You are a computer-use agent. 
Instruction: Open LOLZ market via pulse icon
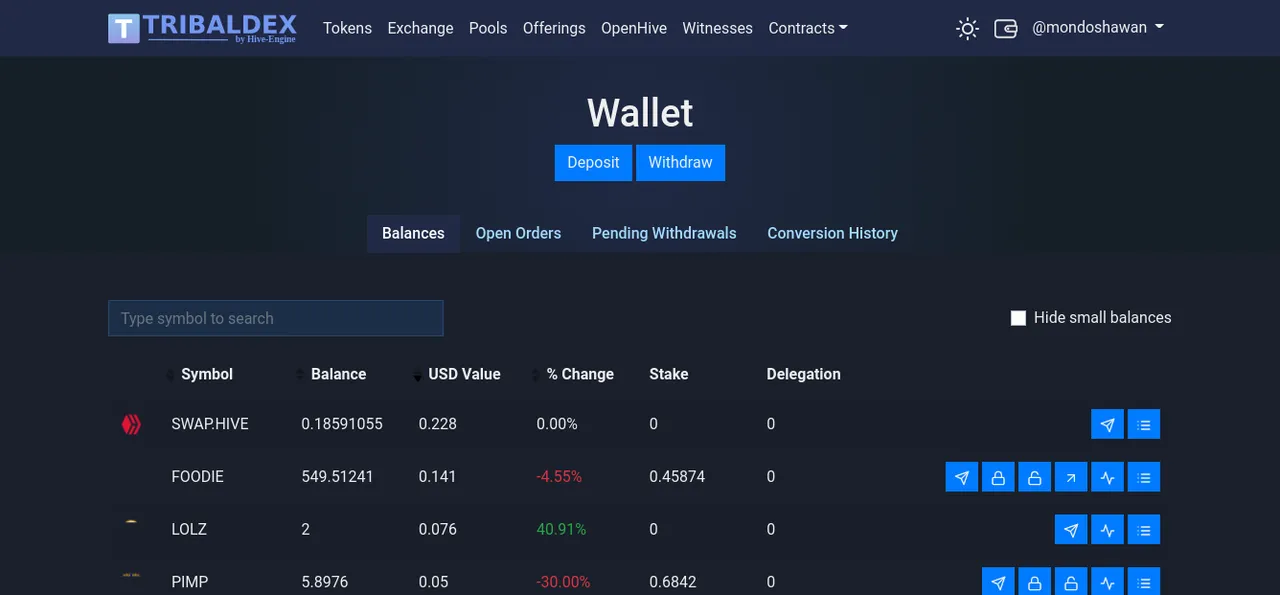[x=1107, y=529]
